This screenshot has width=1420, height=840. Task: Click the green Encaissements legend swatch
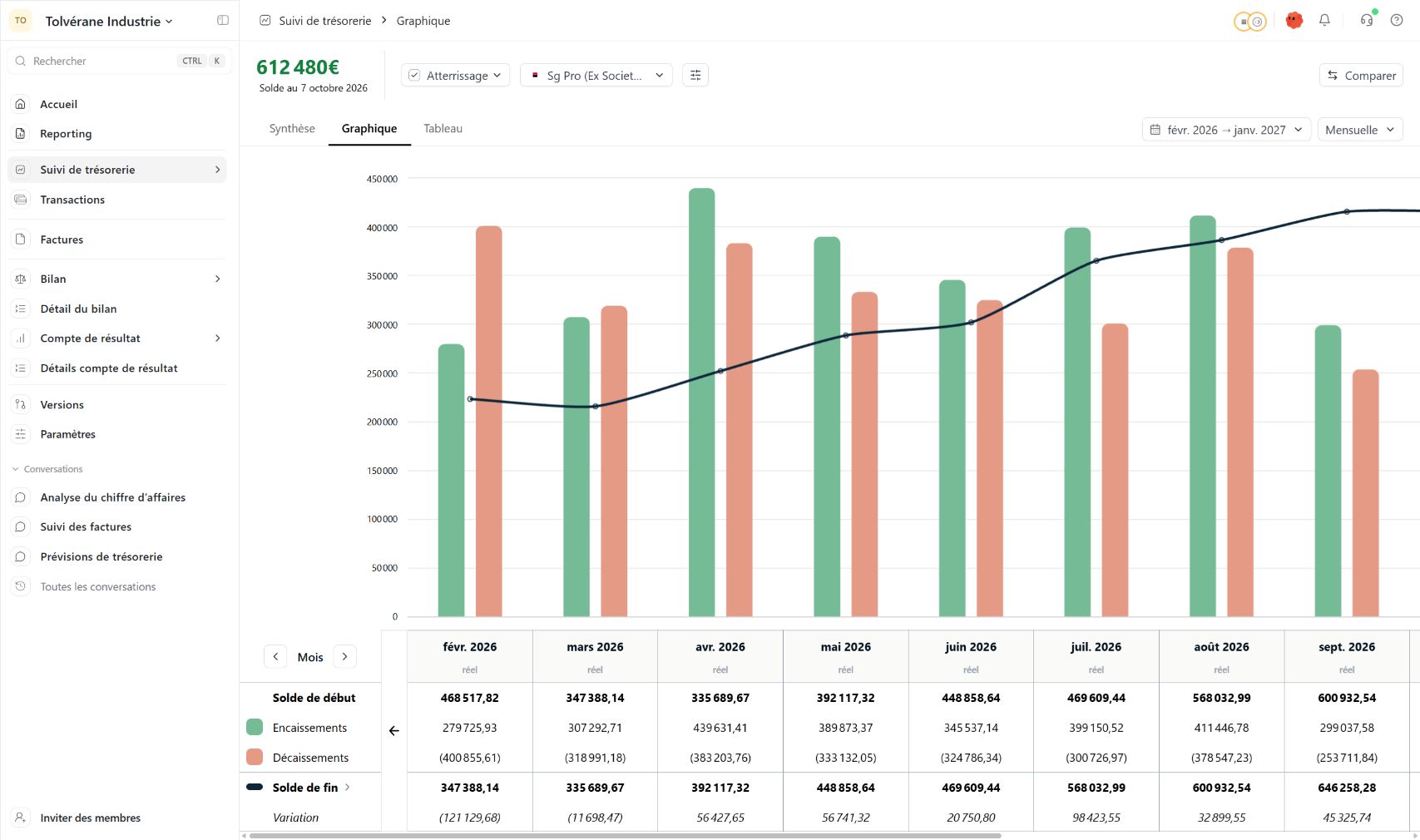click(x=255, y=728)
